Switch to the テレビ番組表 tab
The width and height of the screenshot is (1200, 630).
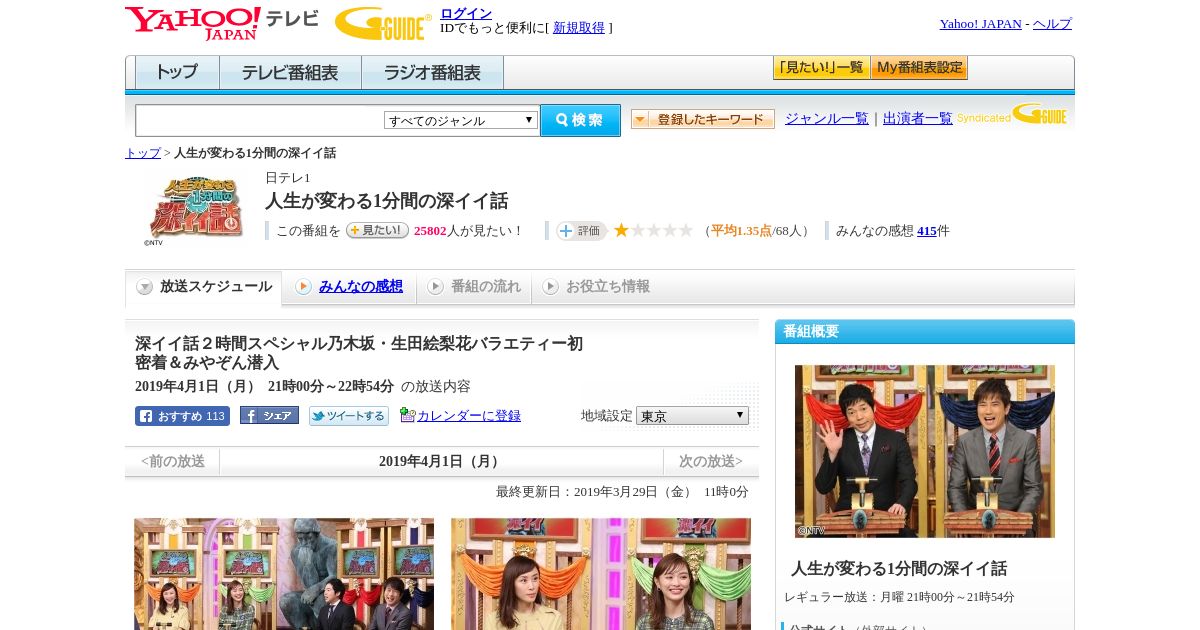coord(290,73)
